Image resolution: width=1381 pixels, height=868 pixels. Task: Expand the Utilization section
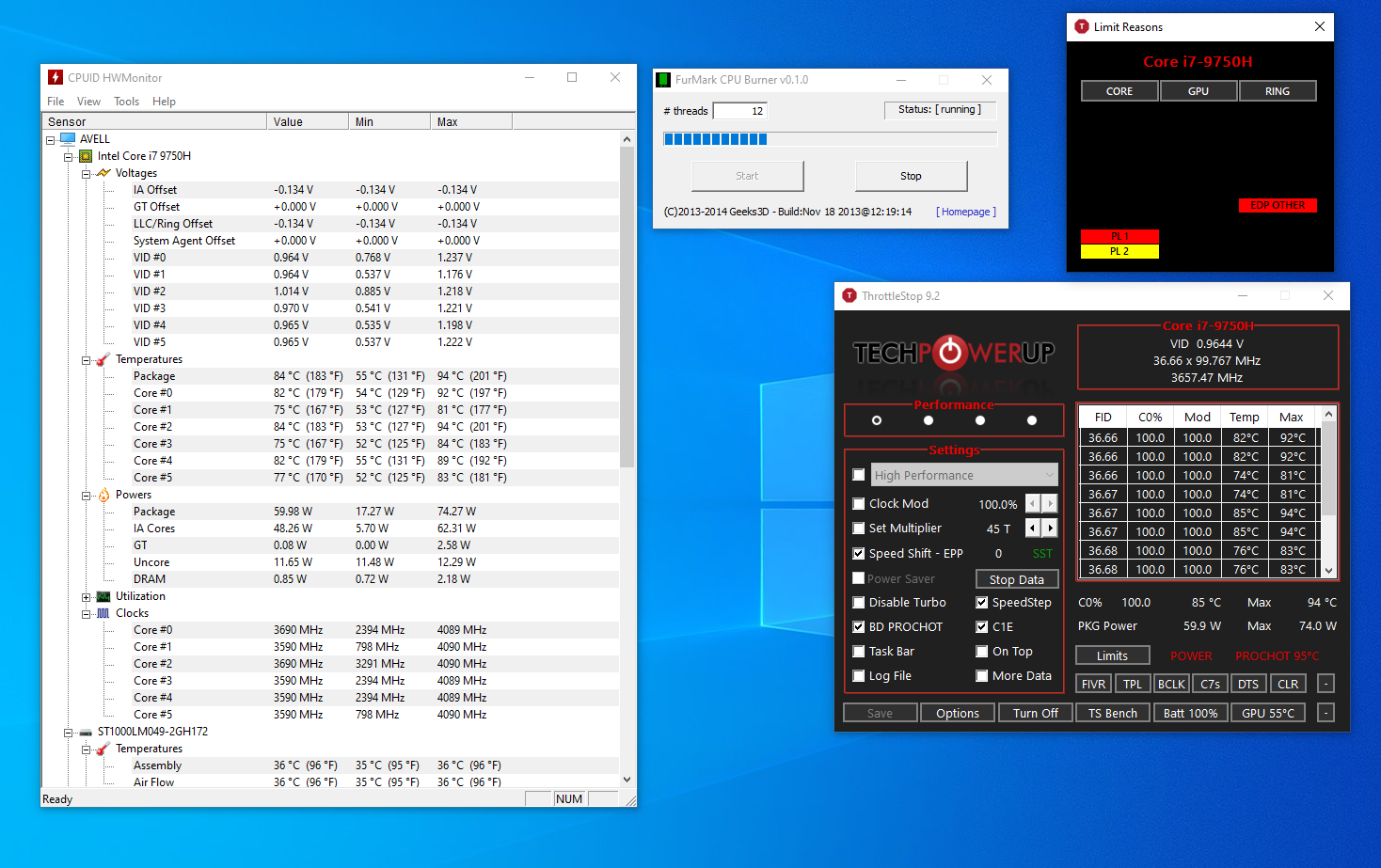click(x=86, y=596)
